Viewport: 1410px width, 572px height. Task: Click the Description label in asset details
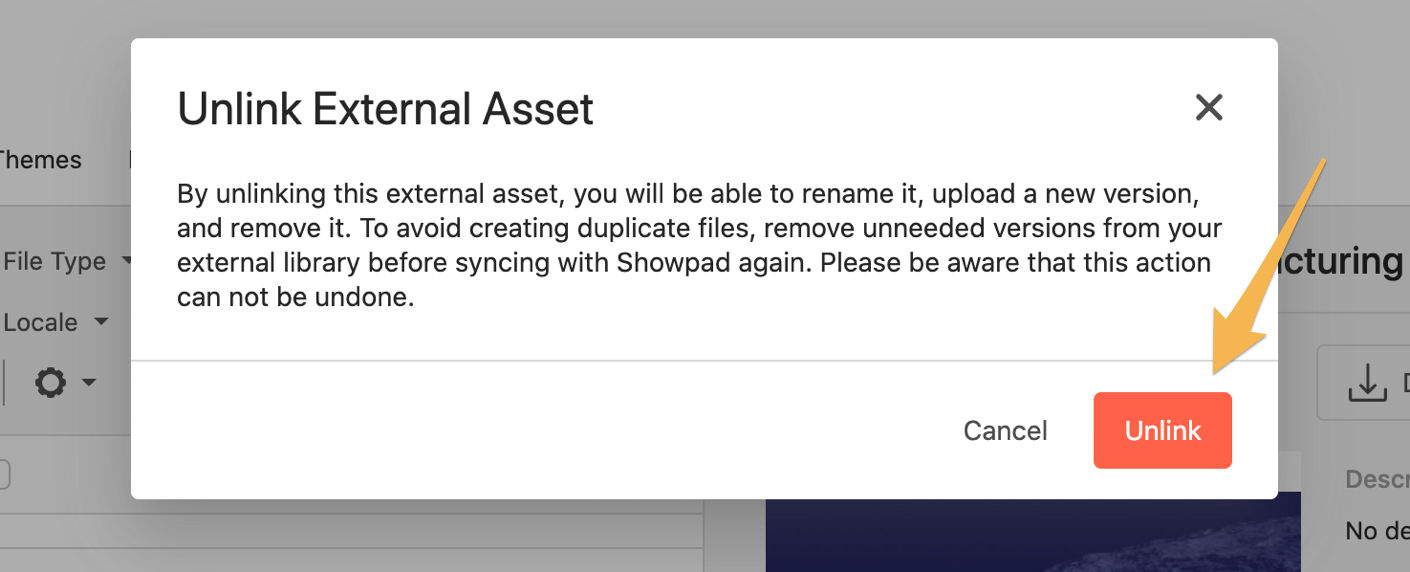click(x=1377, y=479)
